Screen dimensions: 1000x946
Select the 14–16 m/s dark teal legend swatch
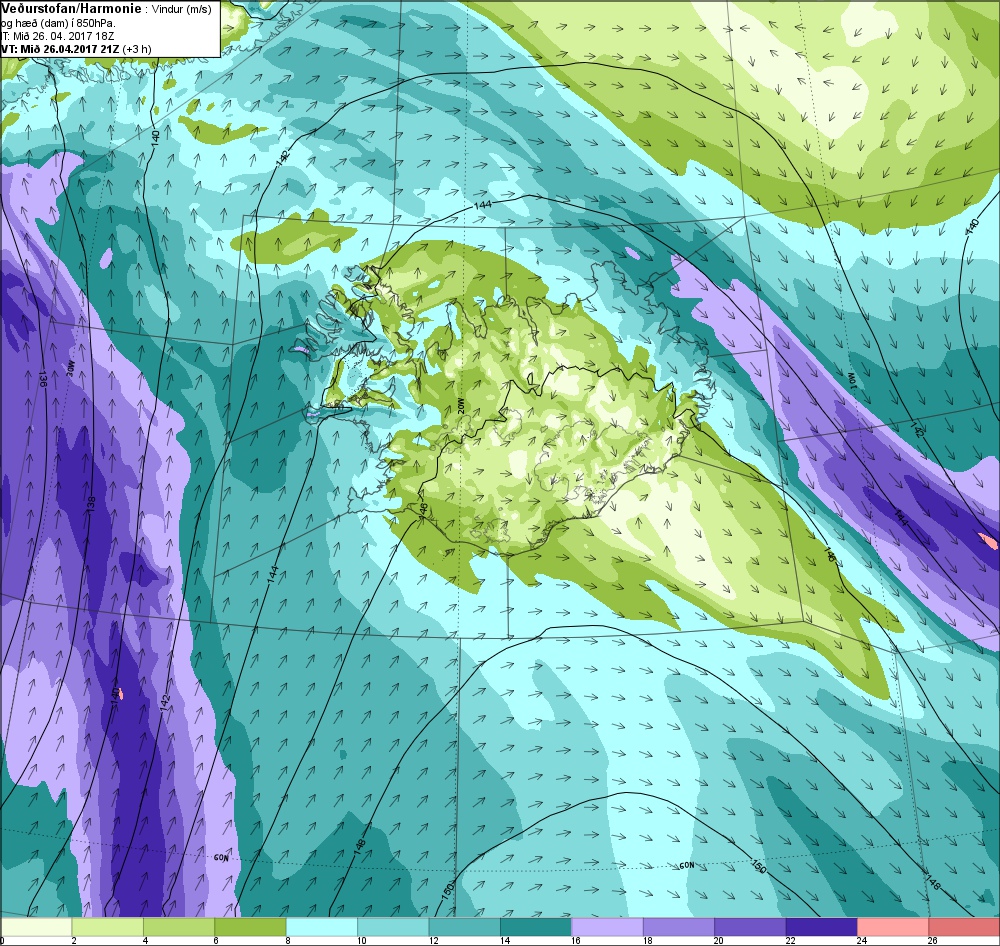pyautogui.click(x=536, y=926)
